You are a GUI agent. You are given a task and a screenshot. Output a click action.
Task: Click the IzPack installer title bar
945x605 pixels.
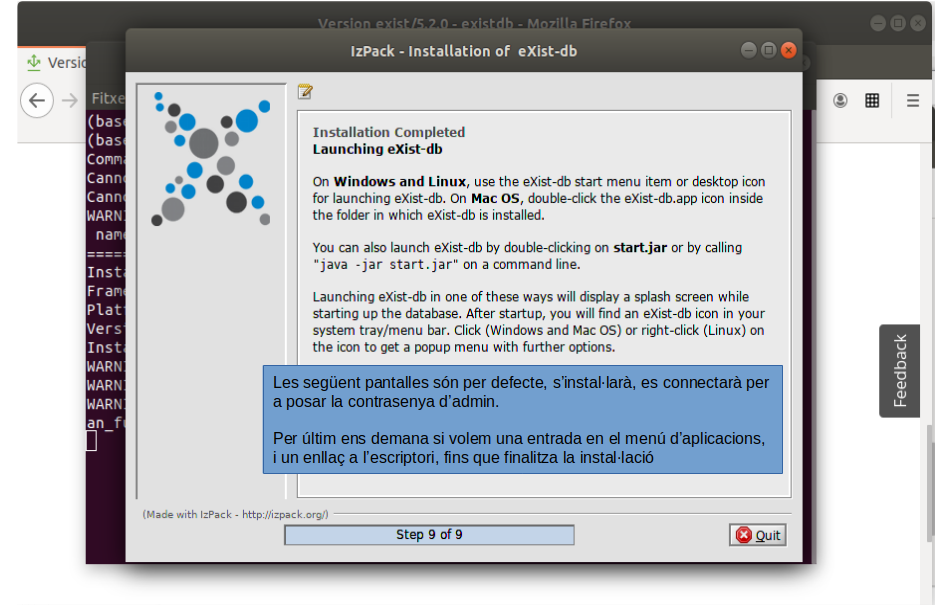[463, 51]
